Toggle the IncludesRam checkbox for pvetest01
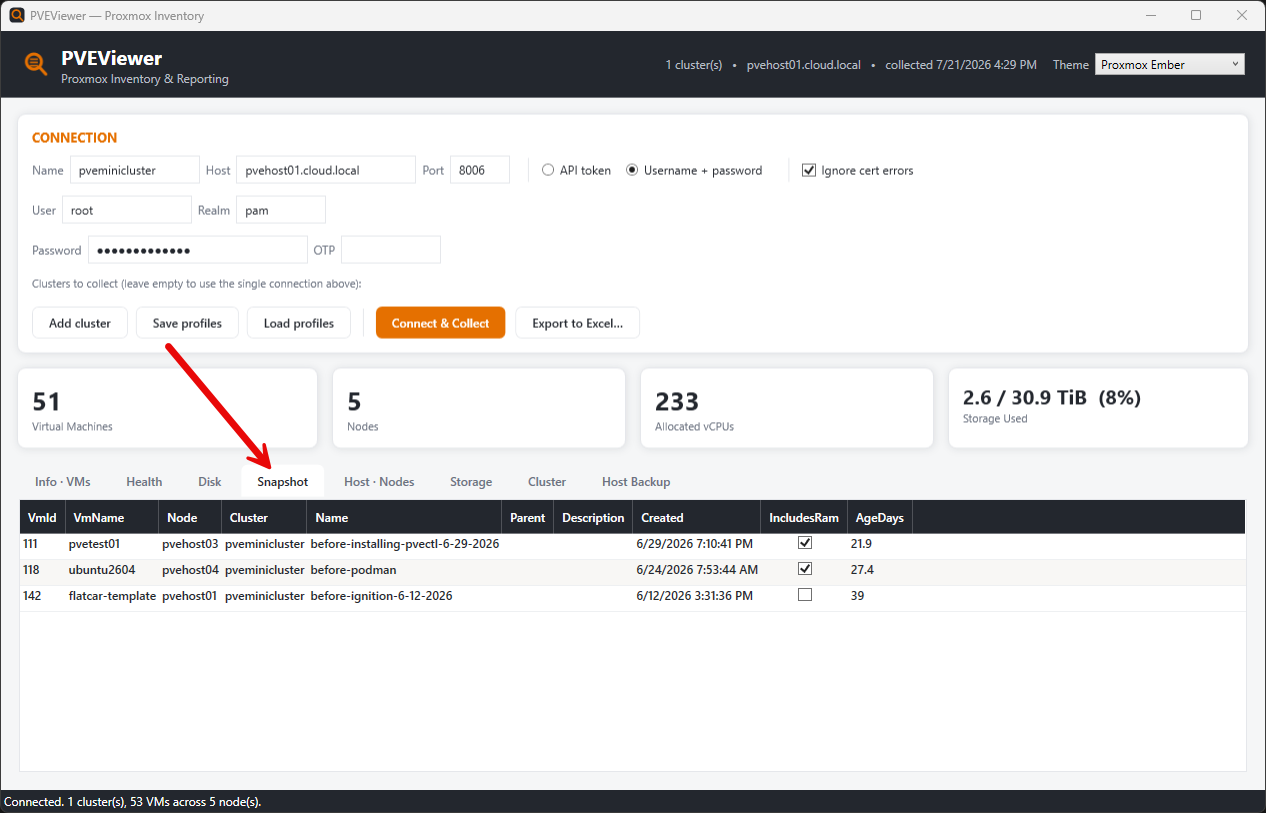1266x813 pixels. point(805,543)
